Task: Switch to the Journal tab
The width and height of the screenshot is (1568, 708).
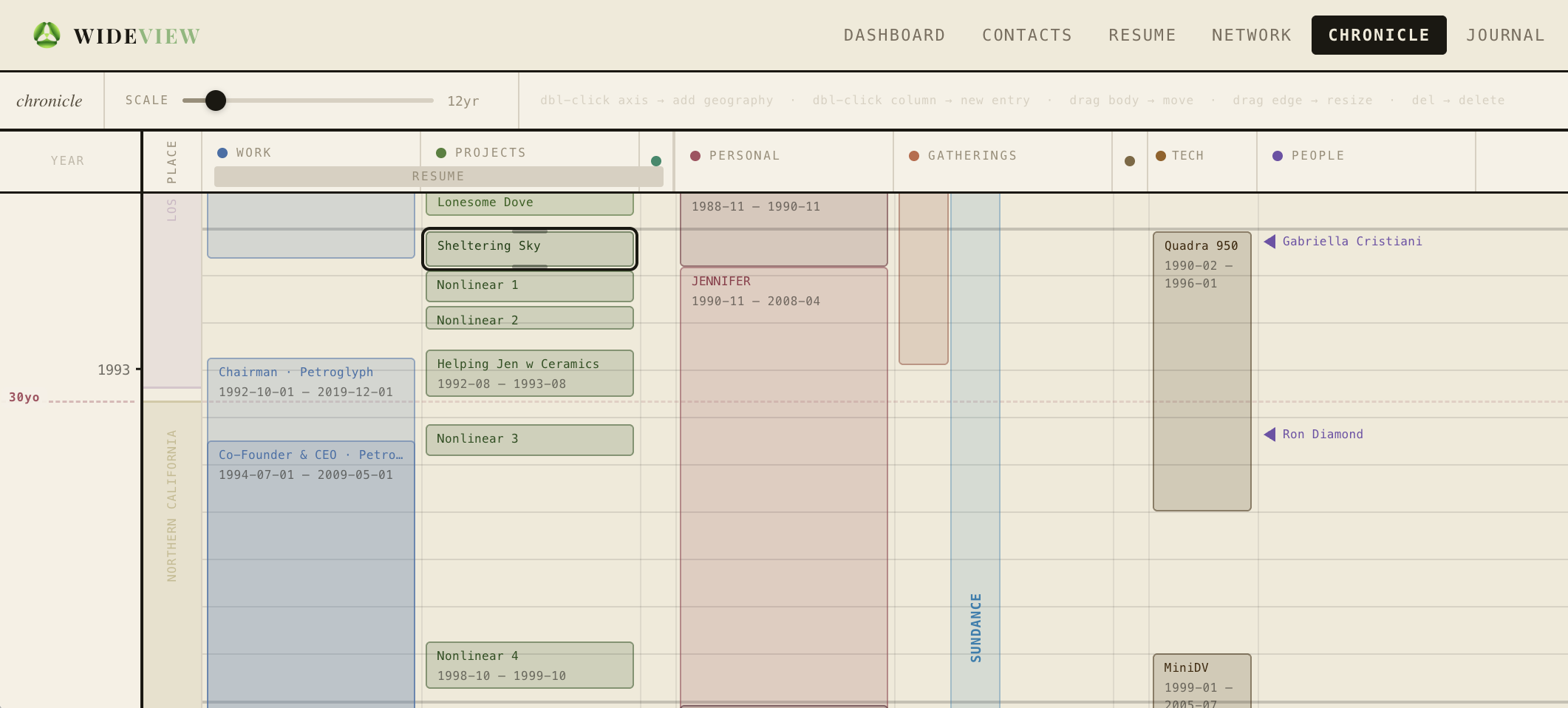Action: click(x=1505, y=35)
